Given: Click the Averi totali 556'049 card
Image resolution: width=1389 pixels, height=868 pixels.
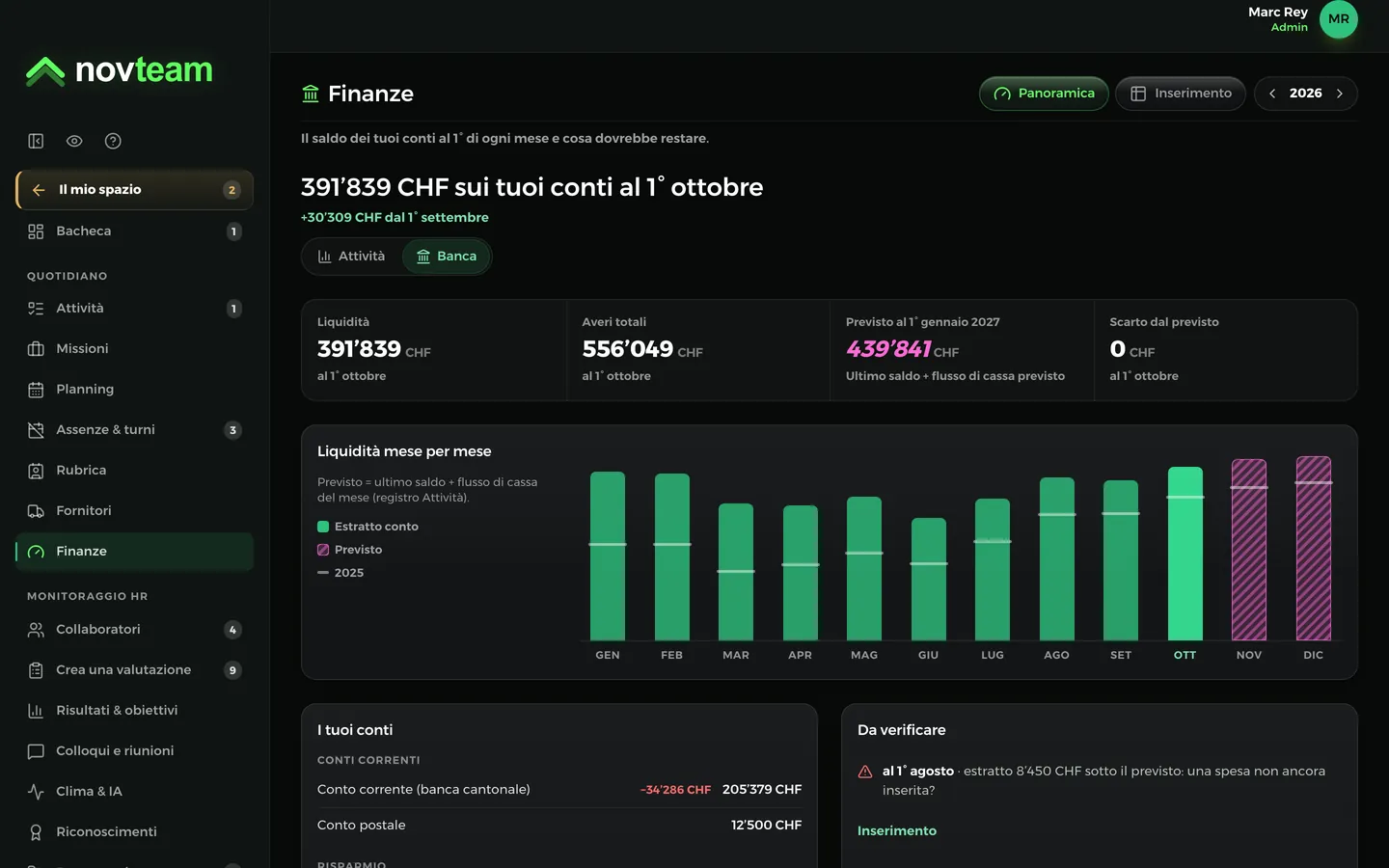Looking at the screenshot, I should tap(698, 350).
